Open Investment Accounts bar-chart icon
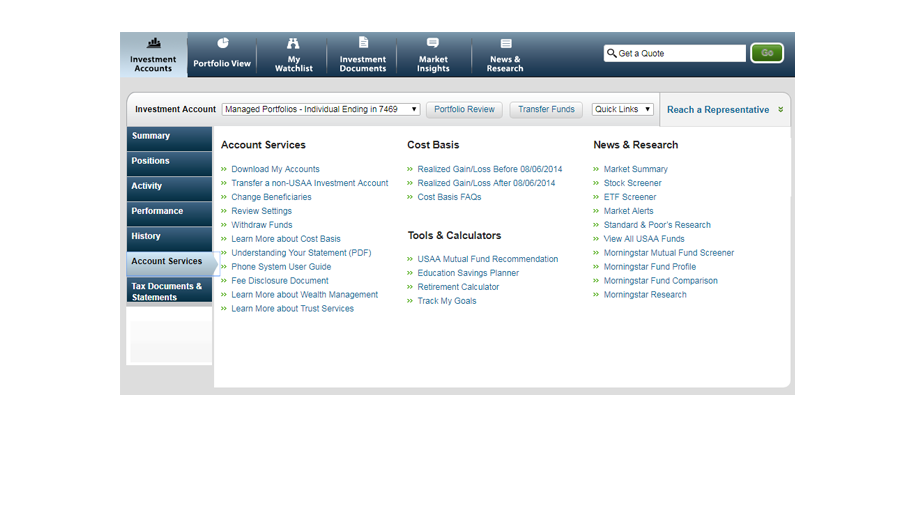 click(x=154, y=43)
